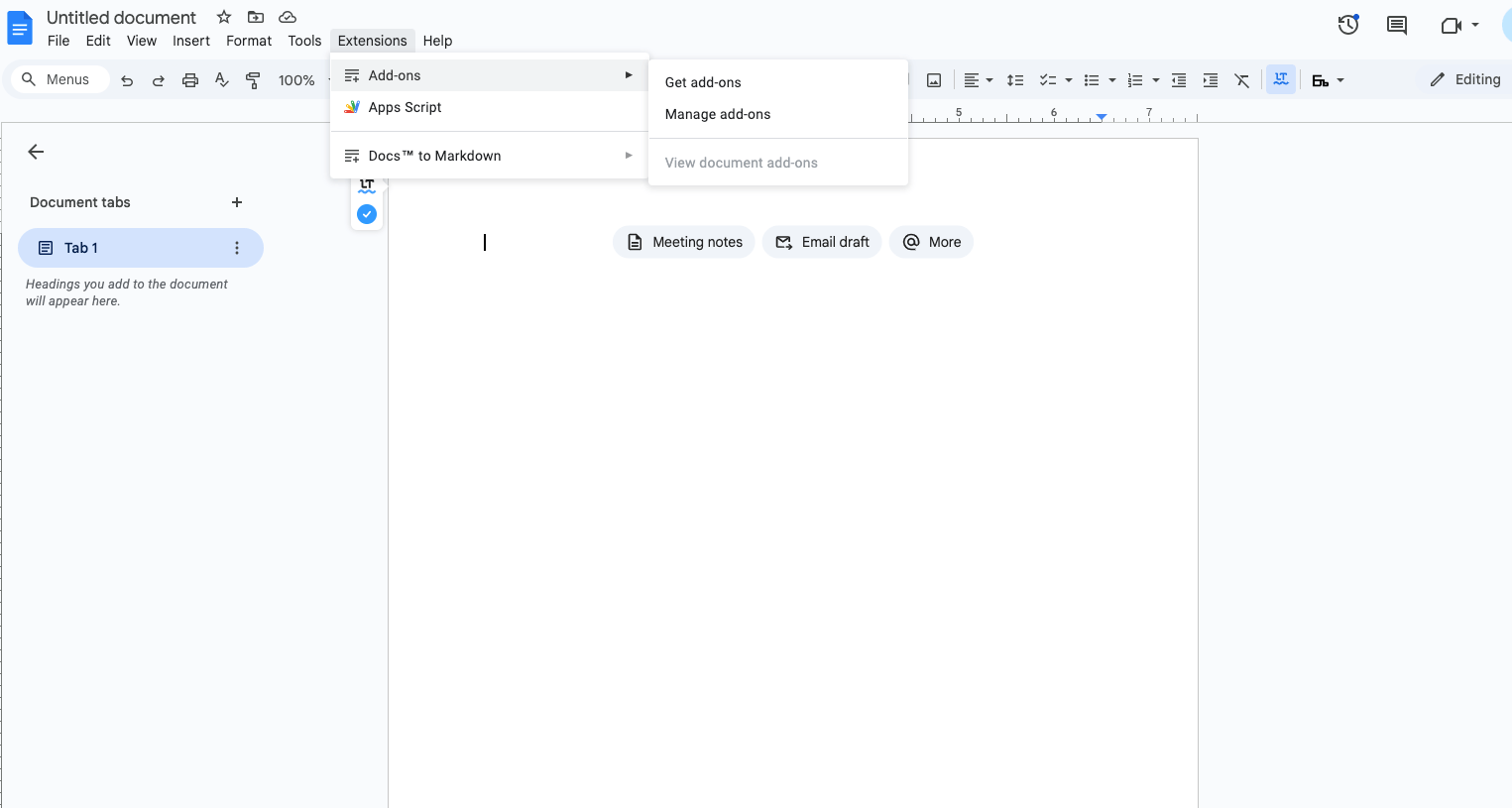Click the blue checkmark badge
This screenshot has height=808, width=1512.
point(367,214)
